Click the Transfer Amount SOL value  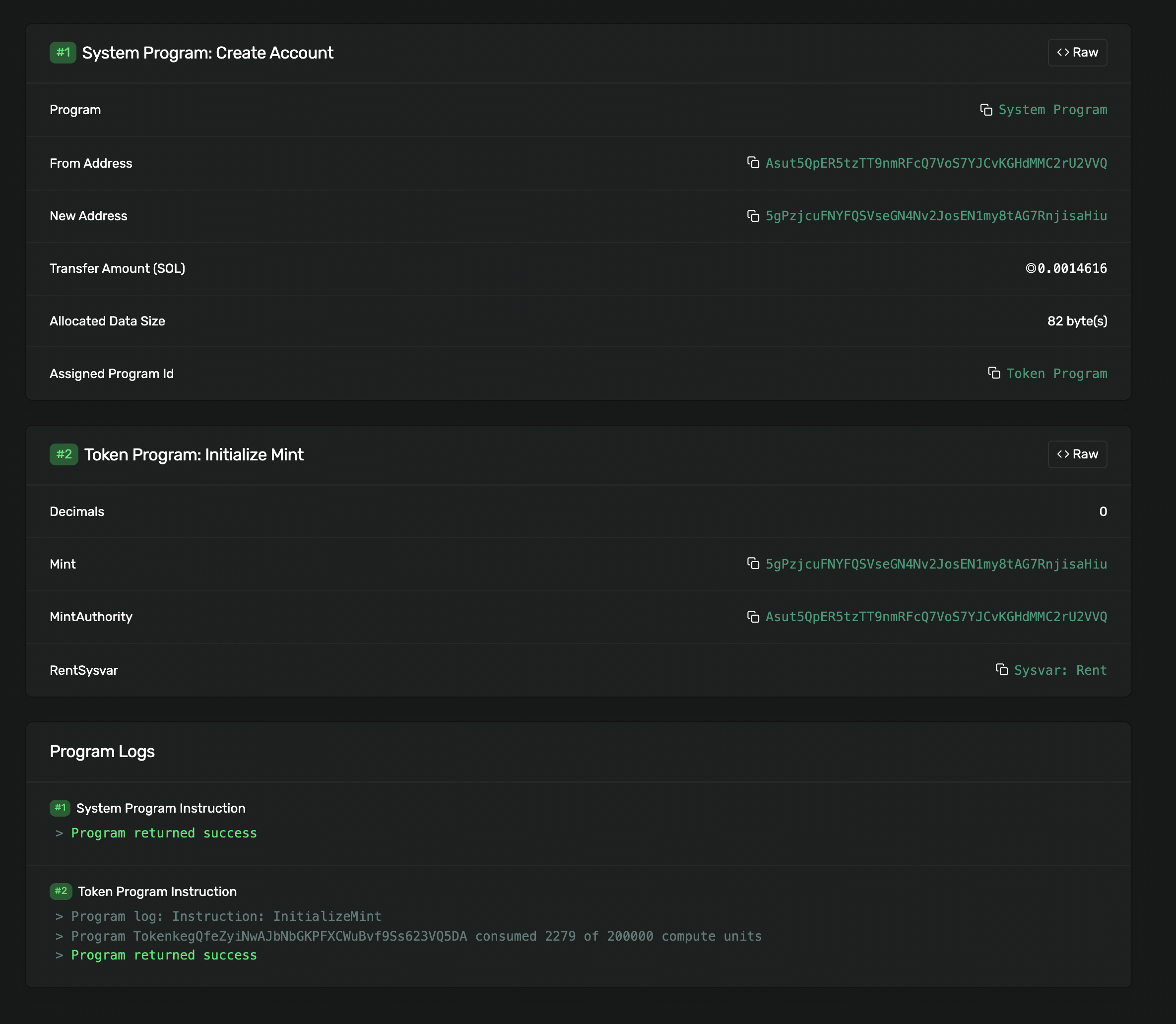[1066, 268]
